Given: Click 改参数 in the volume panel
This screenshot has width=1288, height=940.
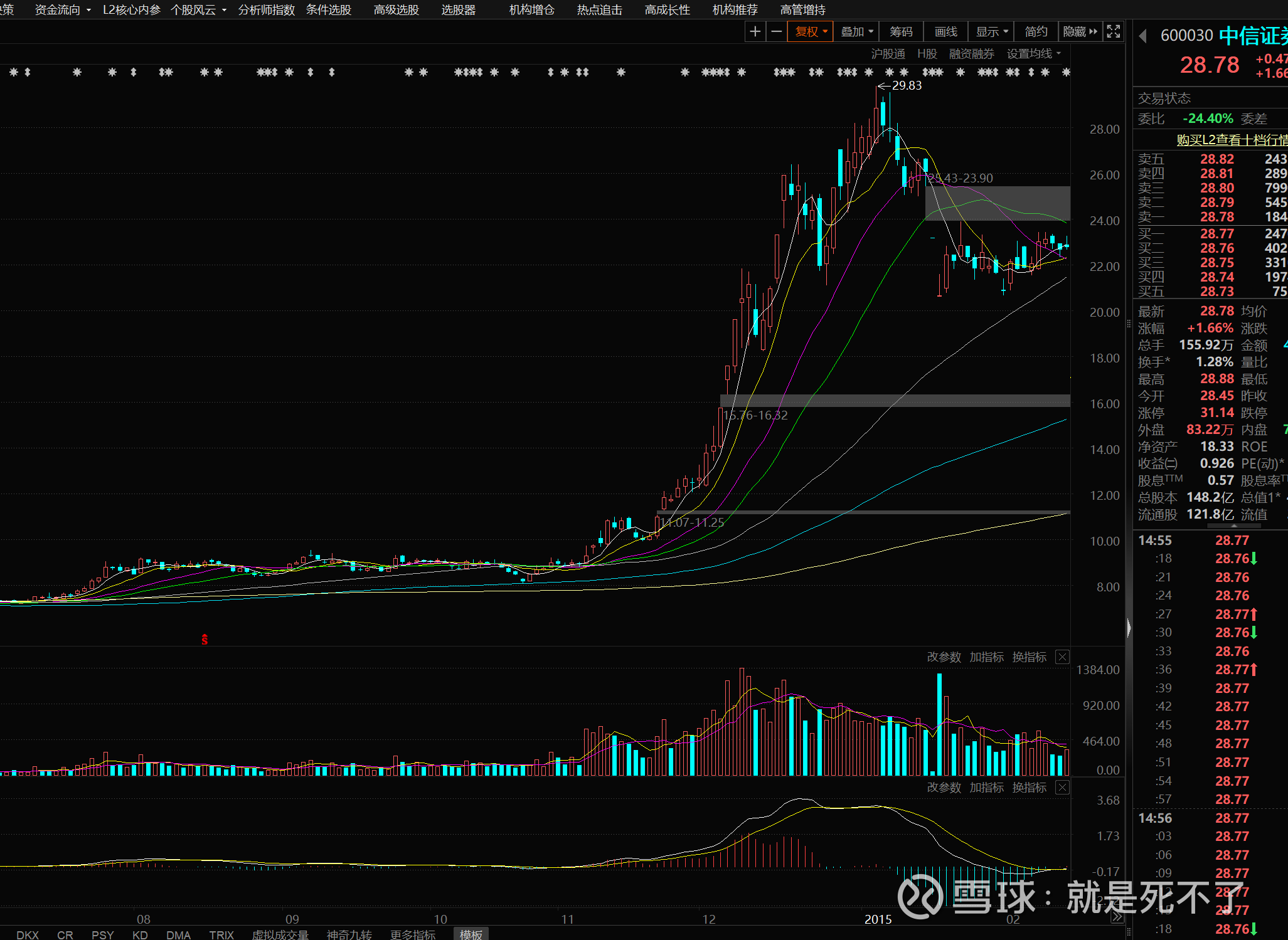Looking at the screenshot, I should [x=944, y=657].
